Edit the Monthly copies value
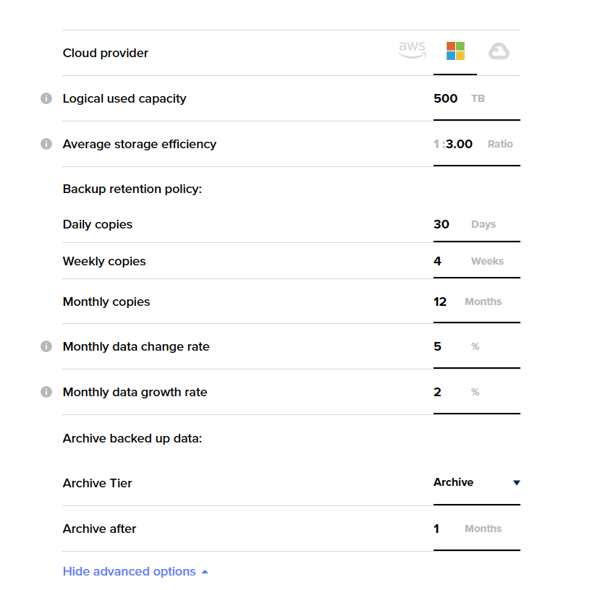Image resolution: width=600 pixels, height=590 pixels. [x=440, y=302]
